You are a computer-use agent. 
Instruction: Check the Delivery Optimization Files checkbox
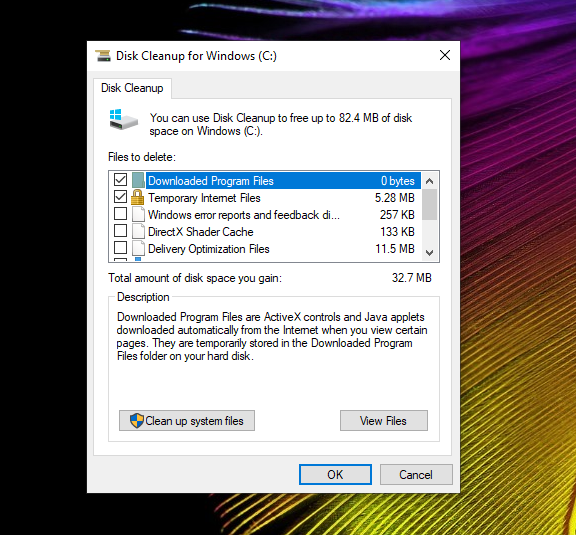120,248
